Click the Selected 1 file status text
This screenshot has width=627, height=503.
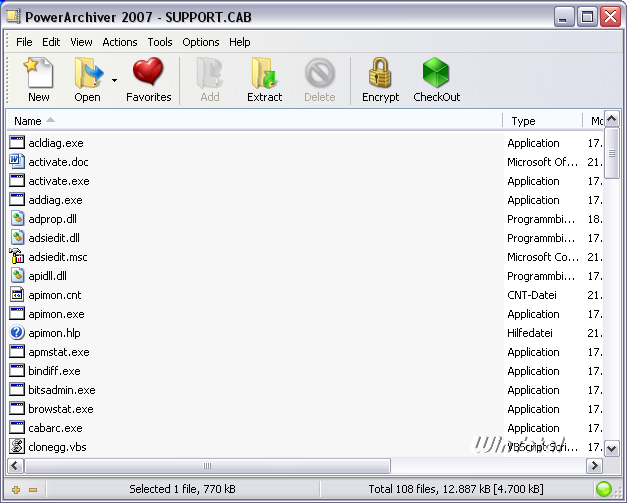[182, 489]
